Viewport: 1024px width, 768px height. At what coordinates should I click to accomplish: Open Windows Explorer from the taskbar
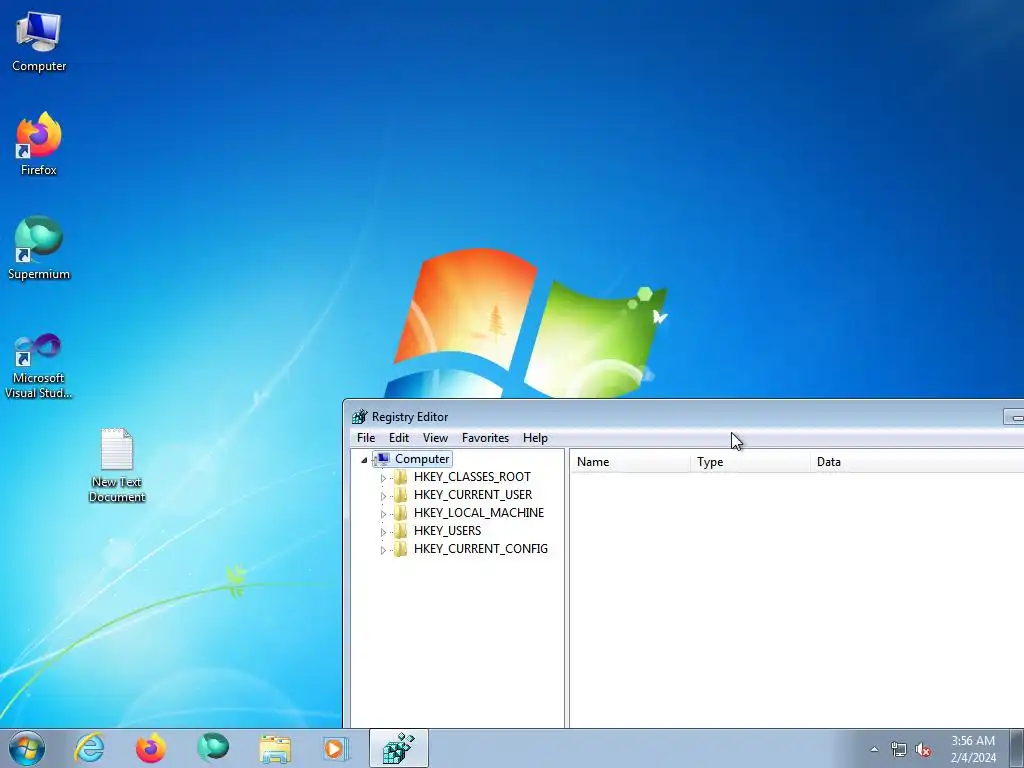point(275,748)
